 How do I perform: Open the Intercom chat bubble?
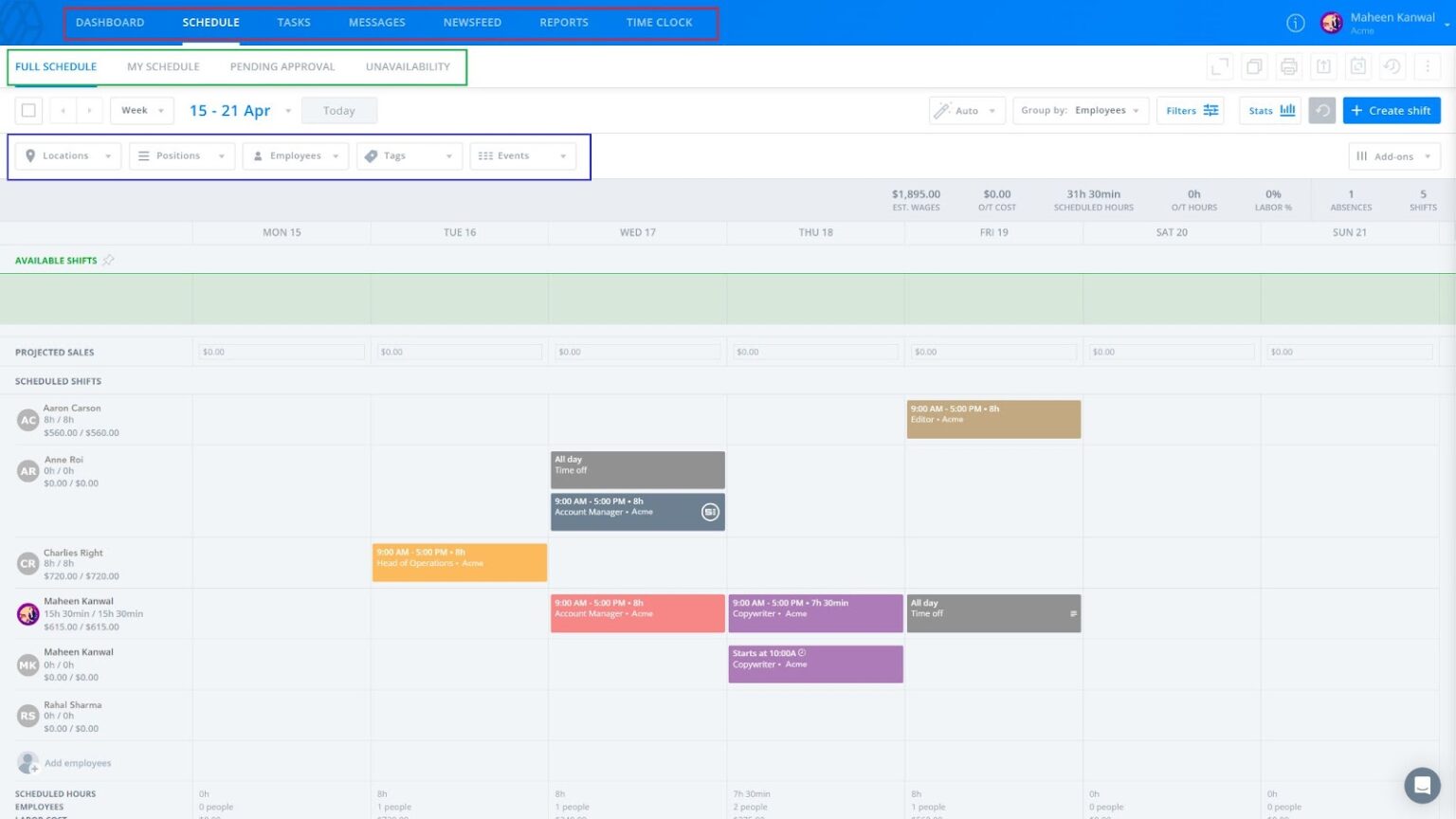[x=1423, y=785]
